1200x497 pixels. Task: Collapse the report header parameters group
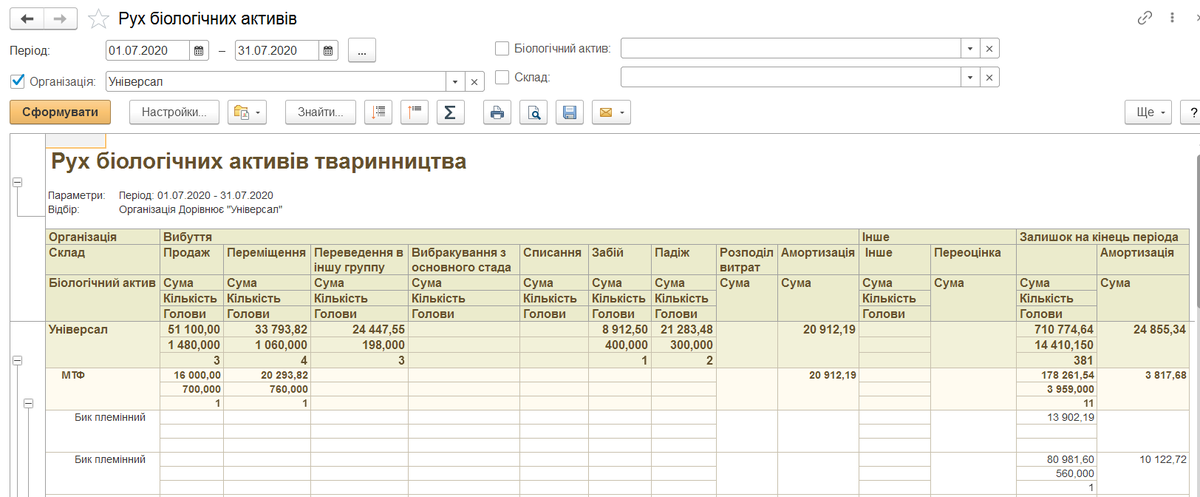pyautogui.click(x=17, y=183)
